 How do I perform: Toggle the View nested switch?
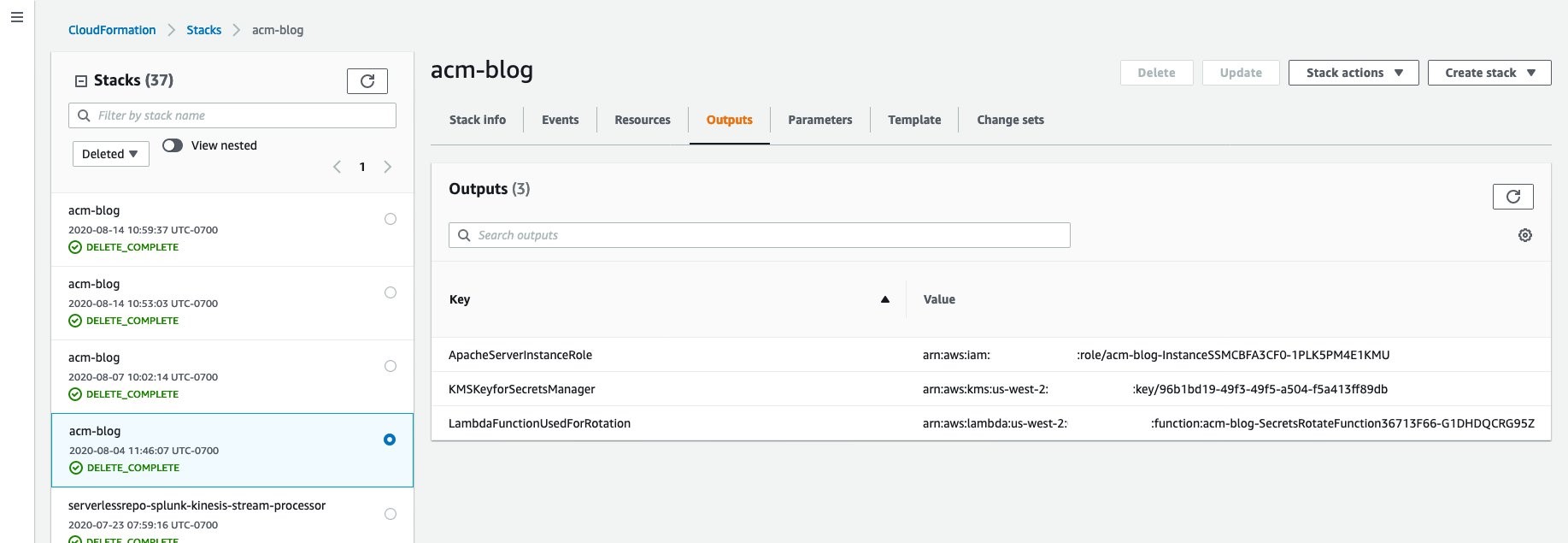tap(173, 145)
